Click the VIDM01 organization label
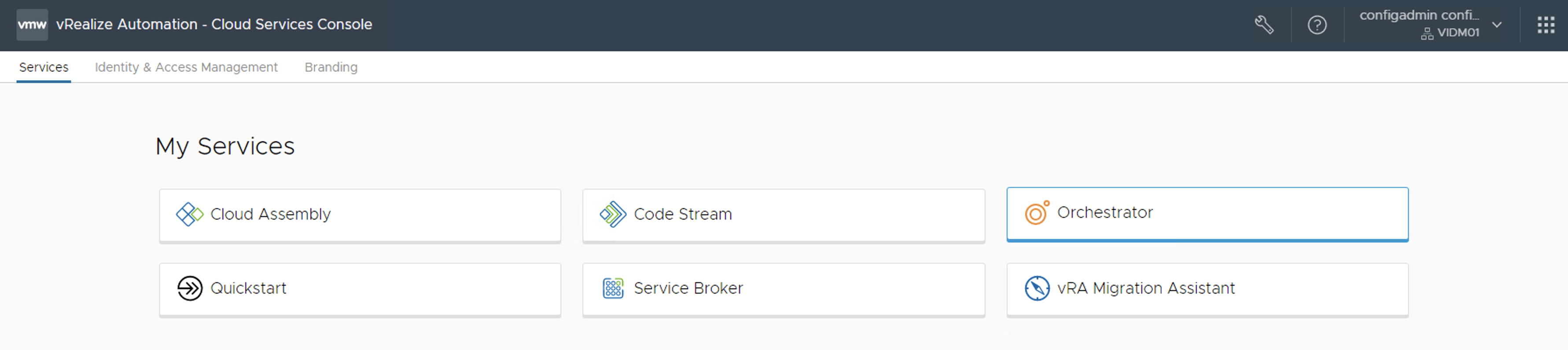Image resolution: width=1568 pixels, height=350 pixels. [1457, 33]
